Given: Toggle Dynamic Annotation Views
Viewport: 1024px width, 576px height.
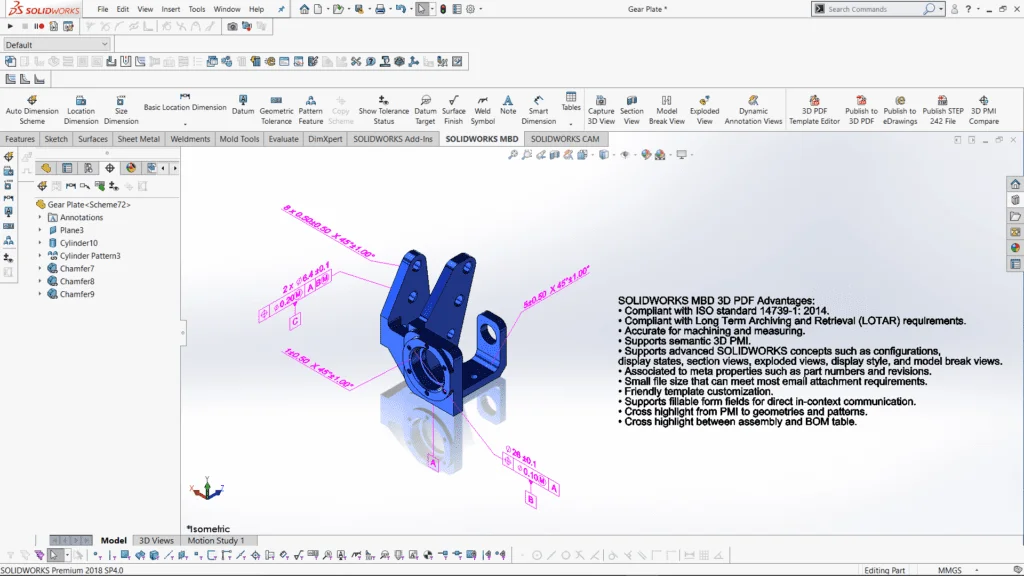Looking at the screenshot, I should [x=753, y=110].
